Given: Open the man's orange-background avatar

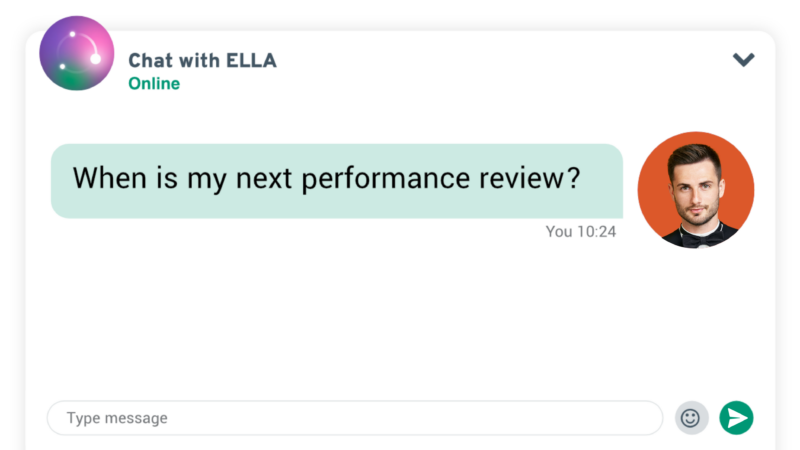Looking at the screenshot, I should pyautogui.click(x=696, y=190).
